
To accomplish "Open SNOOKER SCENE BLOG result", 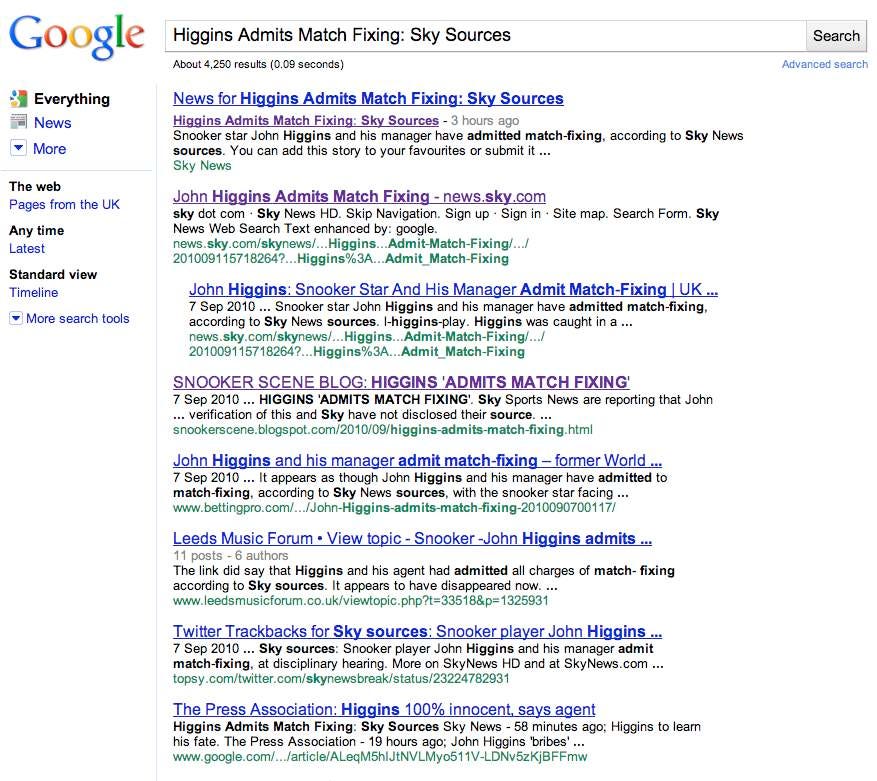I will (x=401, y=382).
